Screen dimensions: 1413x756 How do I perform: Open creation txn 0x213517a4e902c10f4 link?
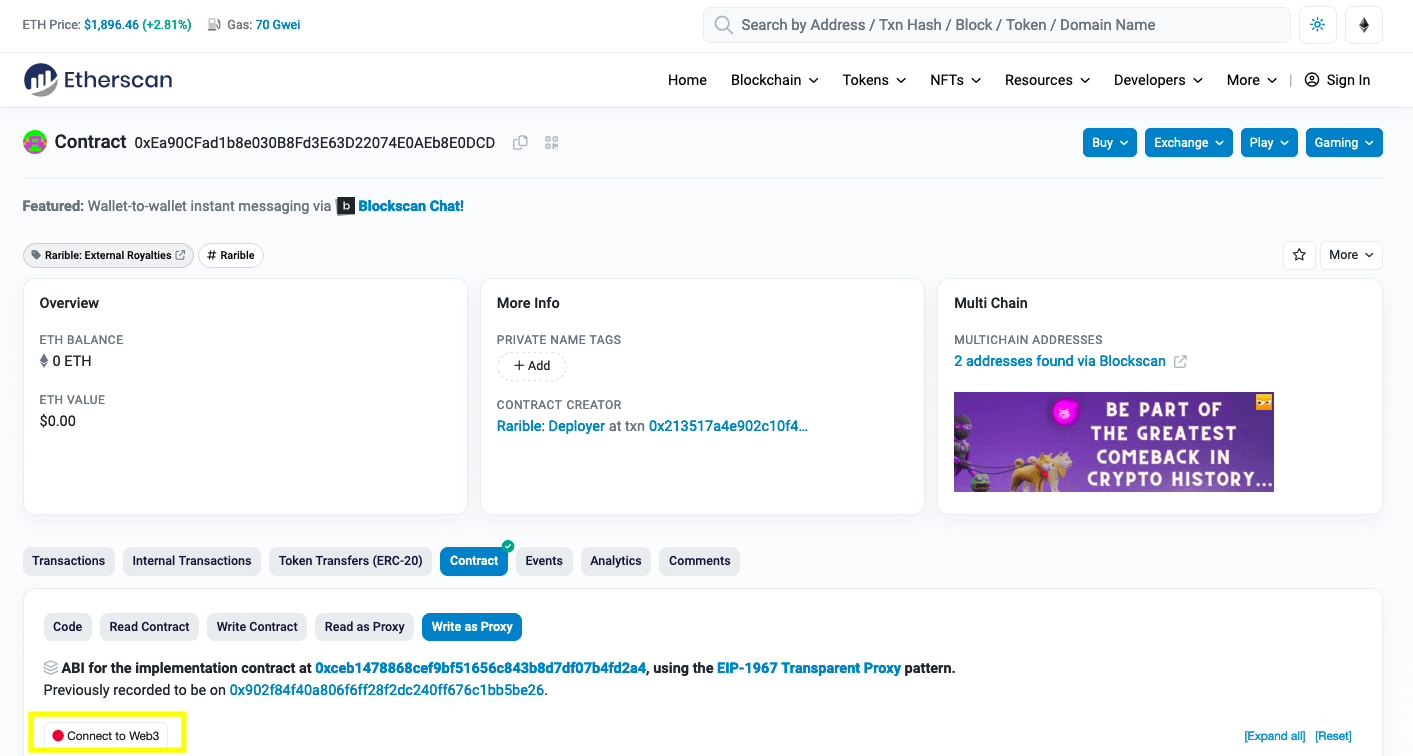tap(728, 426)
